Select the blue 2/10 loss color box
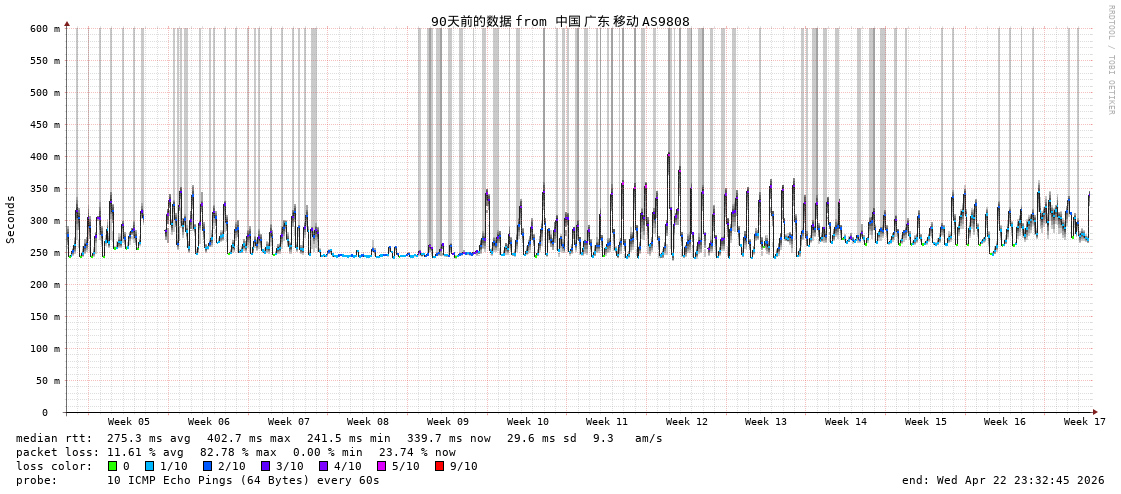 (207, 466)
